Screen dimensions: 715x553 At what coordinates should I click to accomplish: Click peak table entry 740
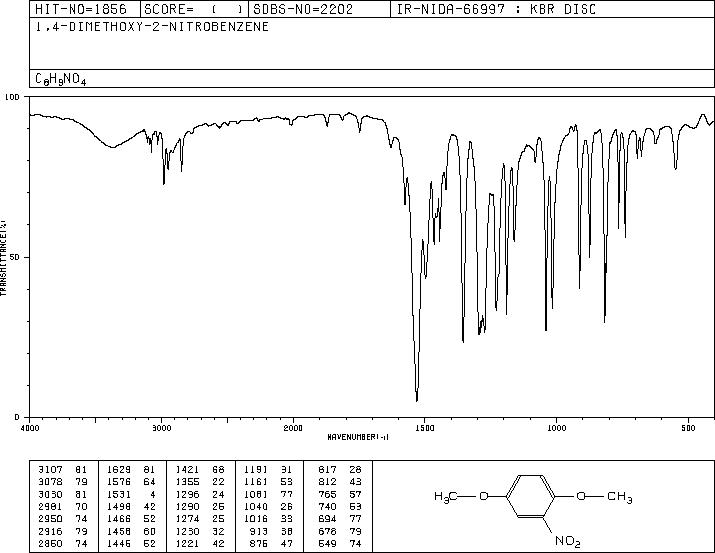(328, 506)
